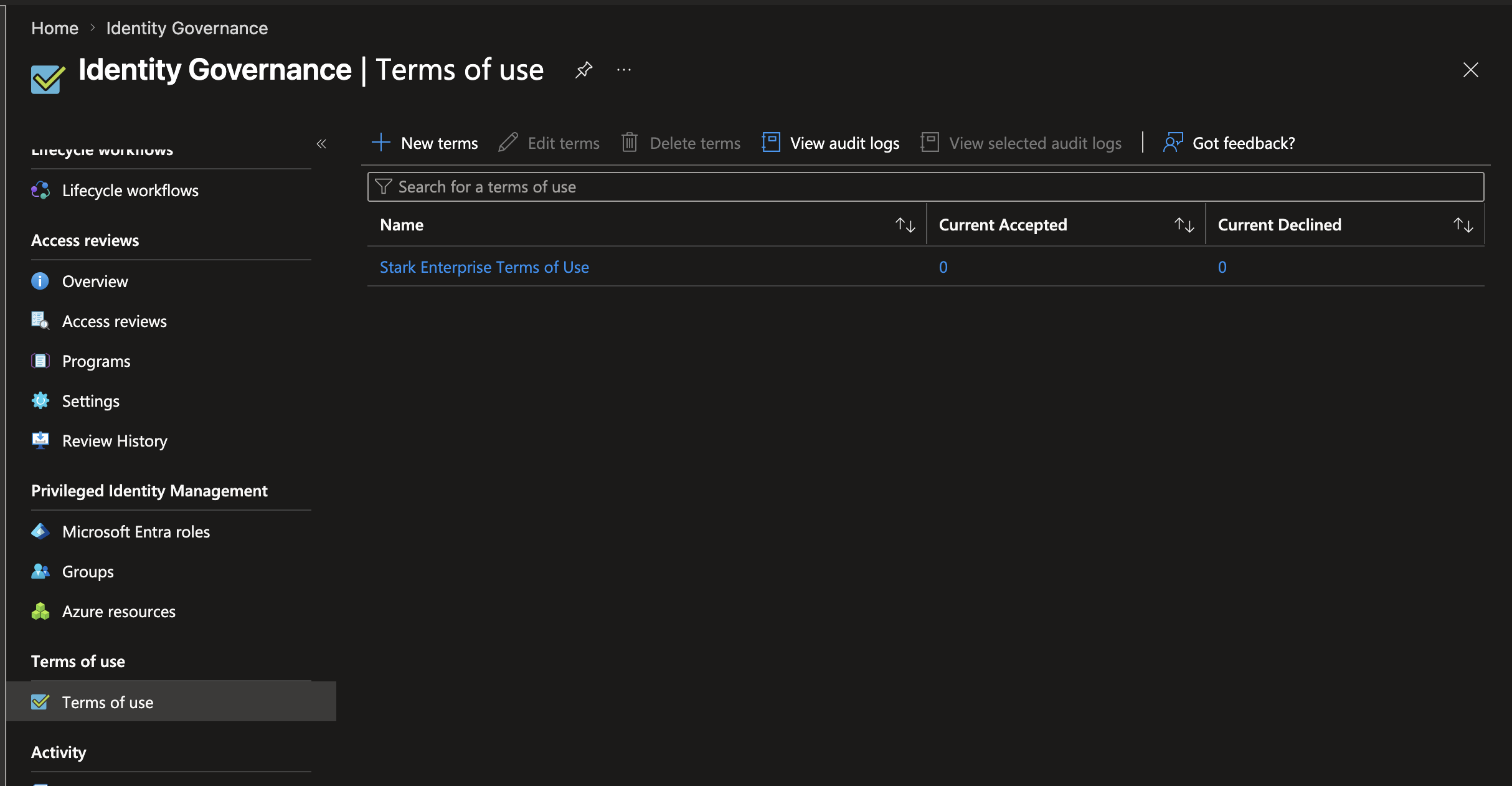This screenshot has width=1512, height=786.
Task: Click the Identity Governance header checkmark icon
Action: point(48,80)
